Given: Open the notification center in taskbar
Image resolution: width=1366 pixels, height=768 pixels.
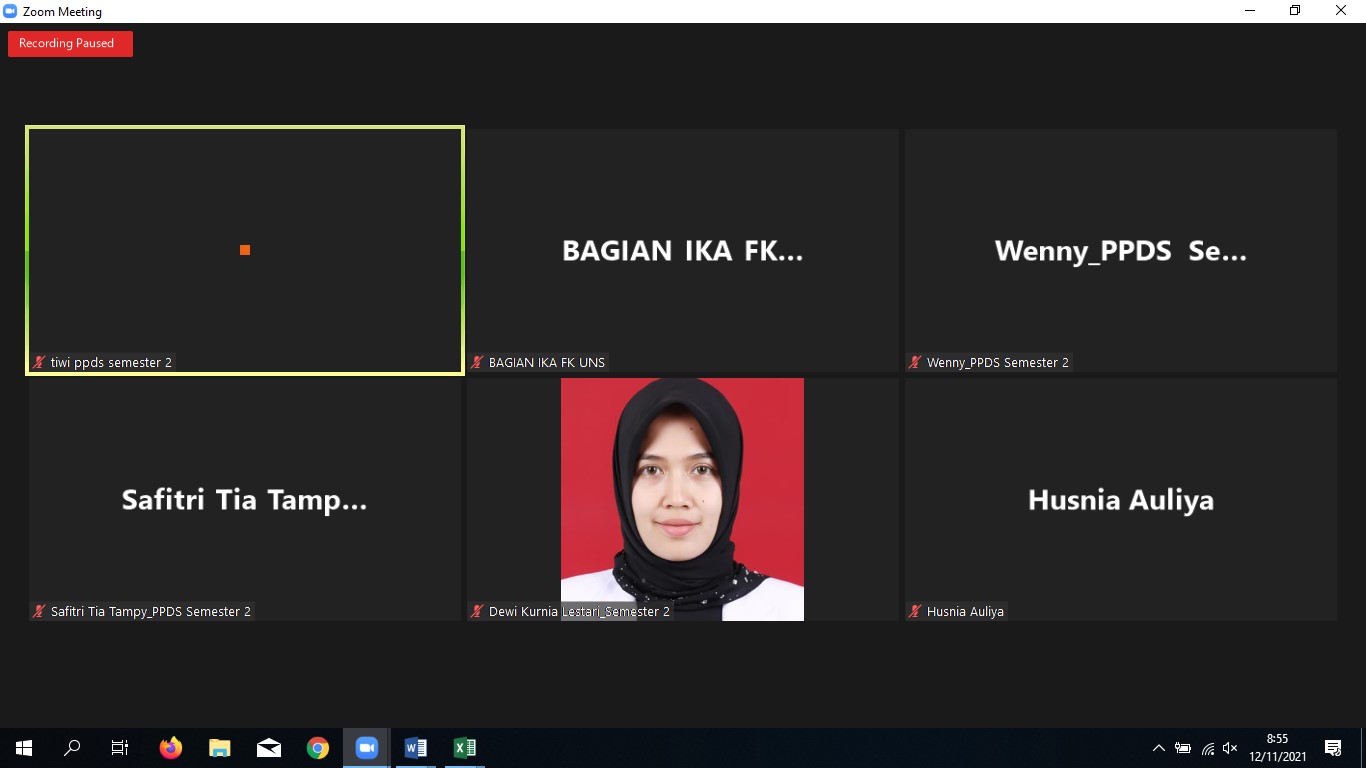Looking at the screenshot, I should click(x=1333, y=748).
